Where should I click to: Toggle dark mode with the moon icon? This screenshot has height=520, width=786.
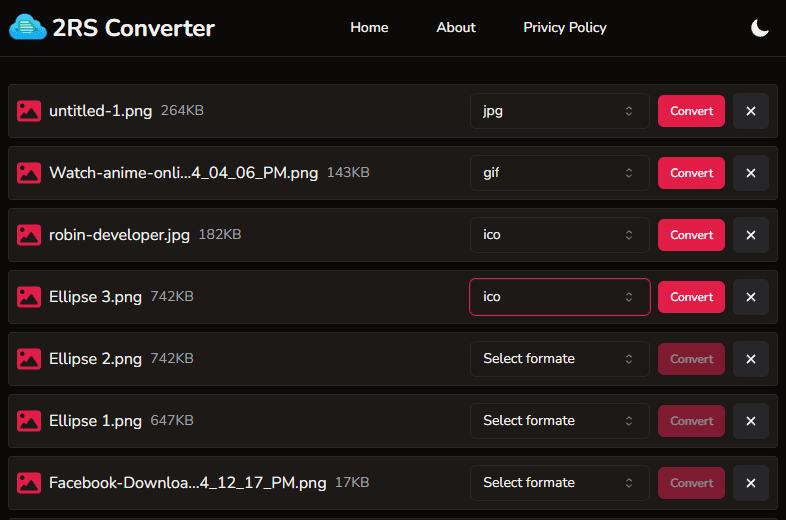(759, 28)
